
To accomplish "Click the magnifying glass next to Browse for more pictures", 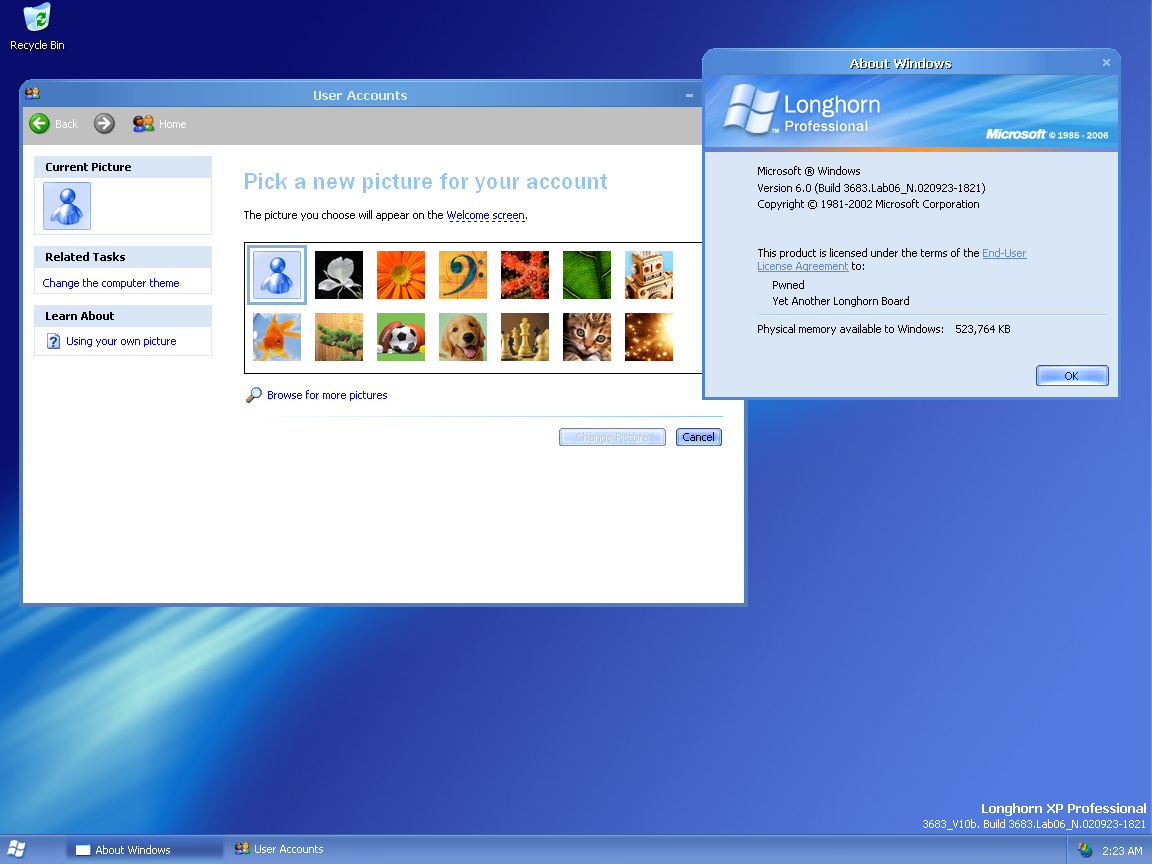I will (254, 394).
